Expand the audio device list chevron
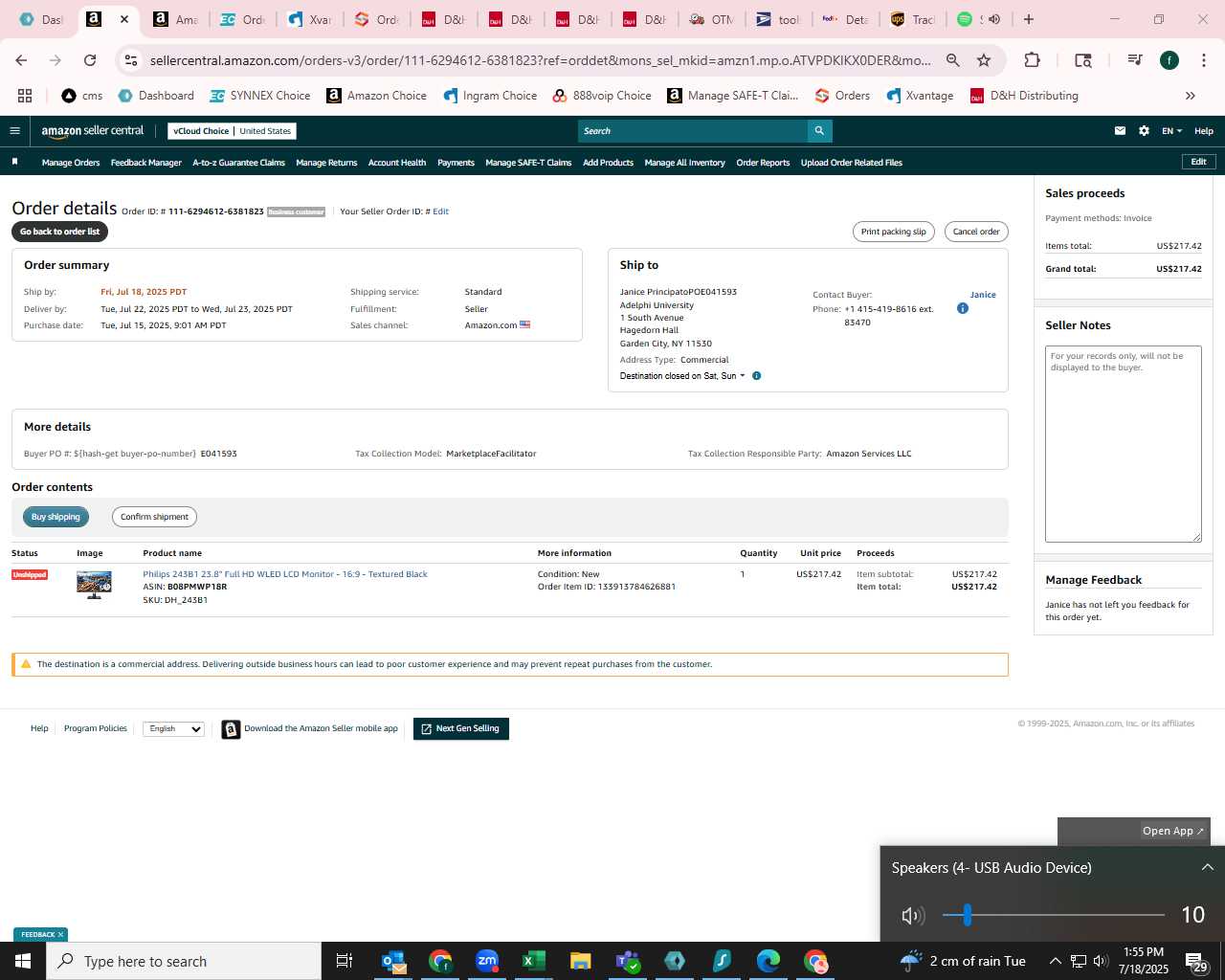 (x=1208, y=867)
